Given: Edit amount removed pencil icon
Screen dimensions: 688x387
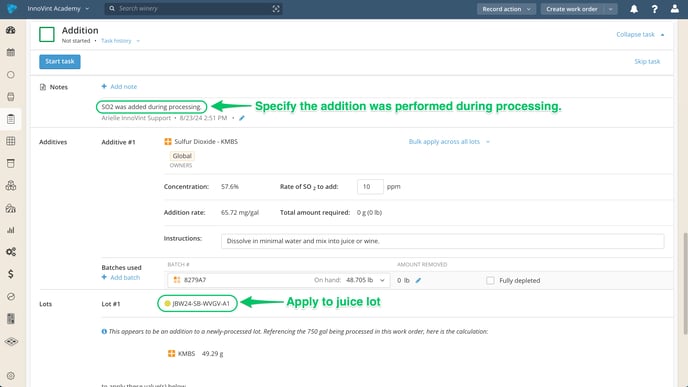Looking at the screenshot, I should (x=418, y=280).
